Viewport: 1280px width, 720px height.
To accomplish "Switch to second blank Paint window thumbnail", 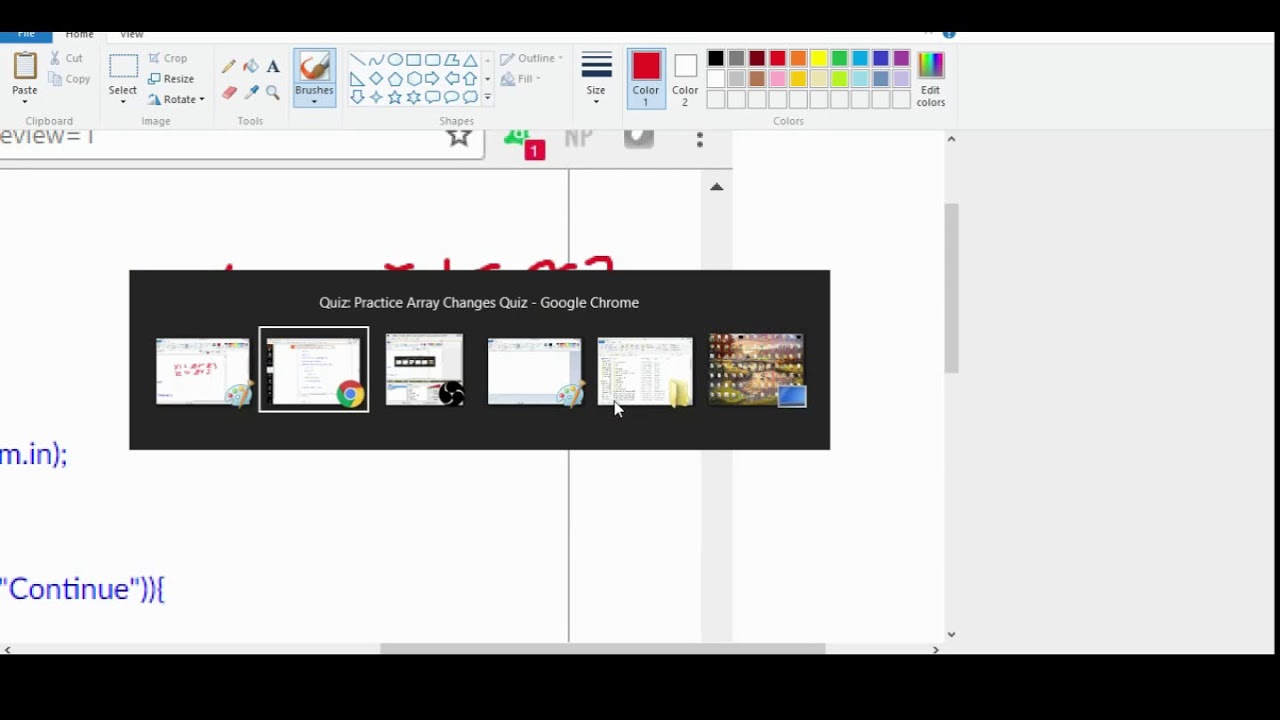I will tap(535, 371).
